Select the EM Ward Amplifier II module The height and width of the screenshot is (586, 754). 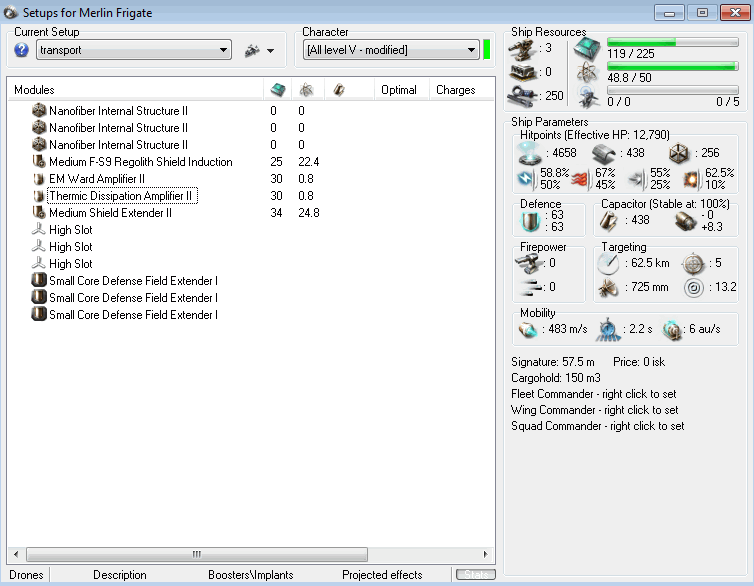pyautogui.click(x=97, y=179)
